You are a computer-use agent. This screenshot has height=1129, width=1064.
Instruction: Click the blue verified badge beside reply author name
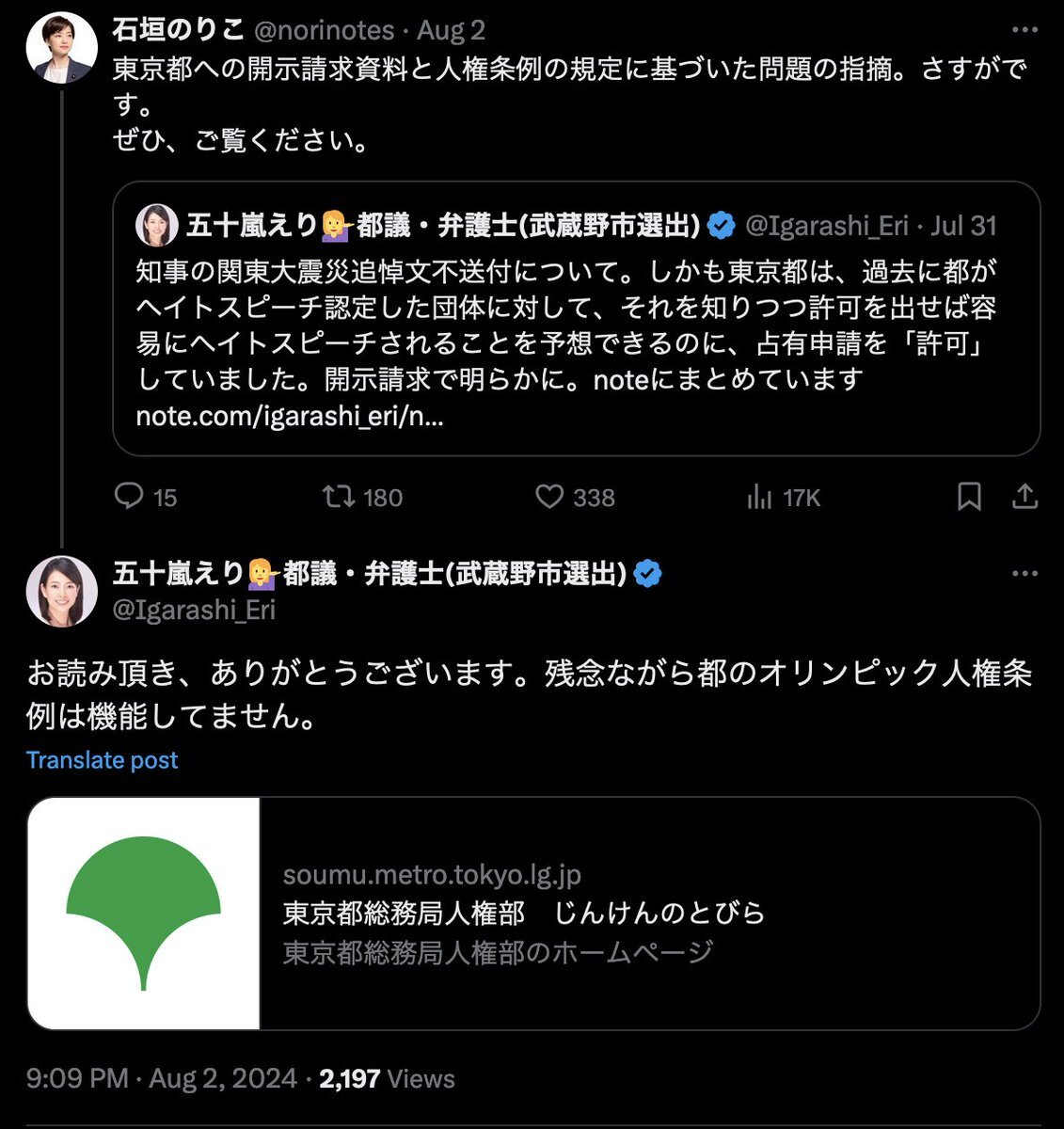[647, 573]
